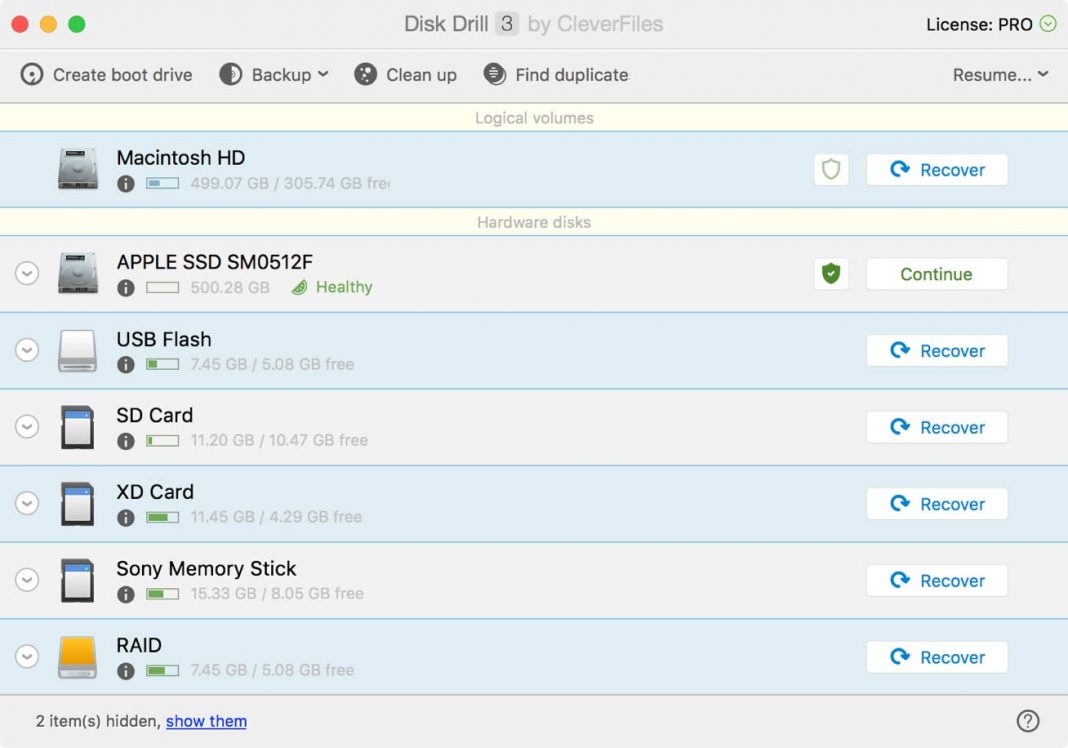The width and height of the screenshot is (1068, 748).
Task: Click the green shield icon on APPLE SSD SM0512F
Action: (x=831, y=273)
